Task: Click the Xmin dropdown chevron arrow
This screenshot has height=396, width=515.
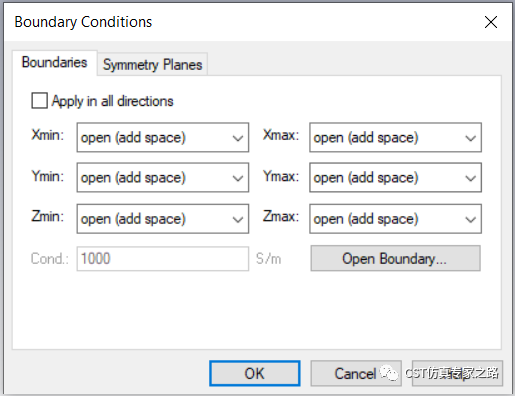Action: [x=238, y=138]
